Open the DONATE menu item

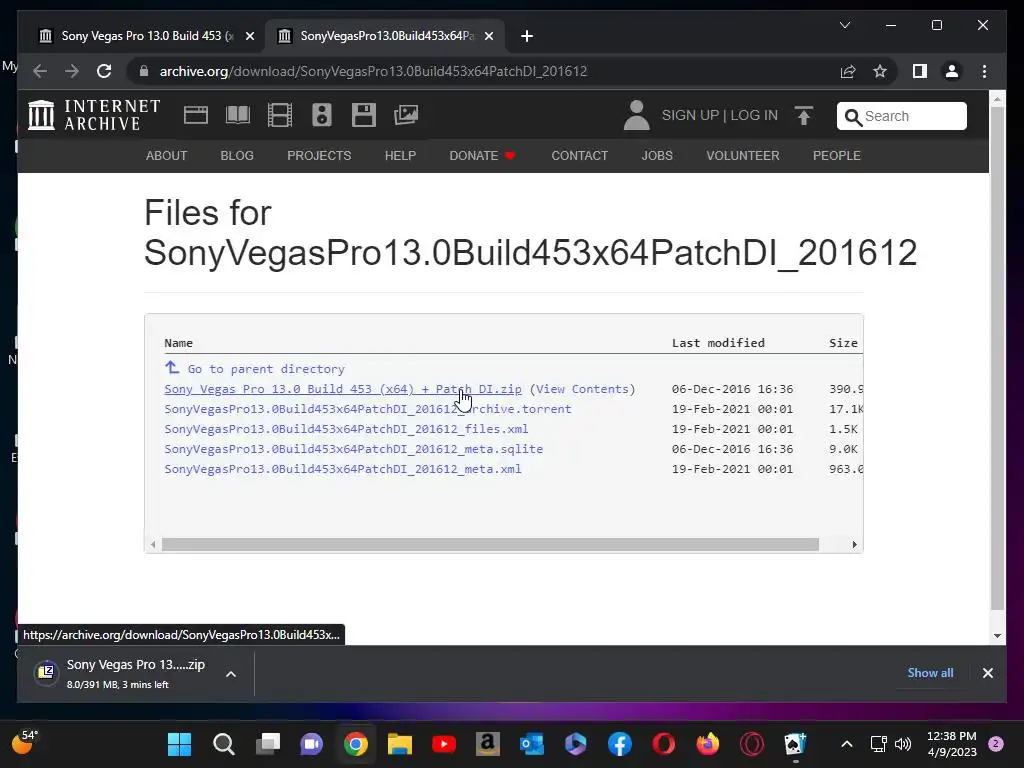click(482, 155)
